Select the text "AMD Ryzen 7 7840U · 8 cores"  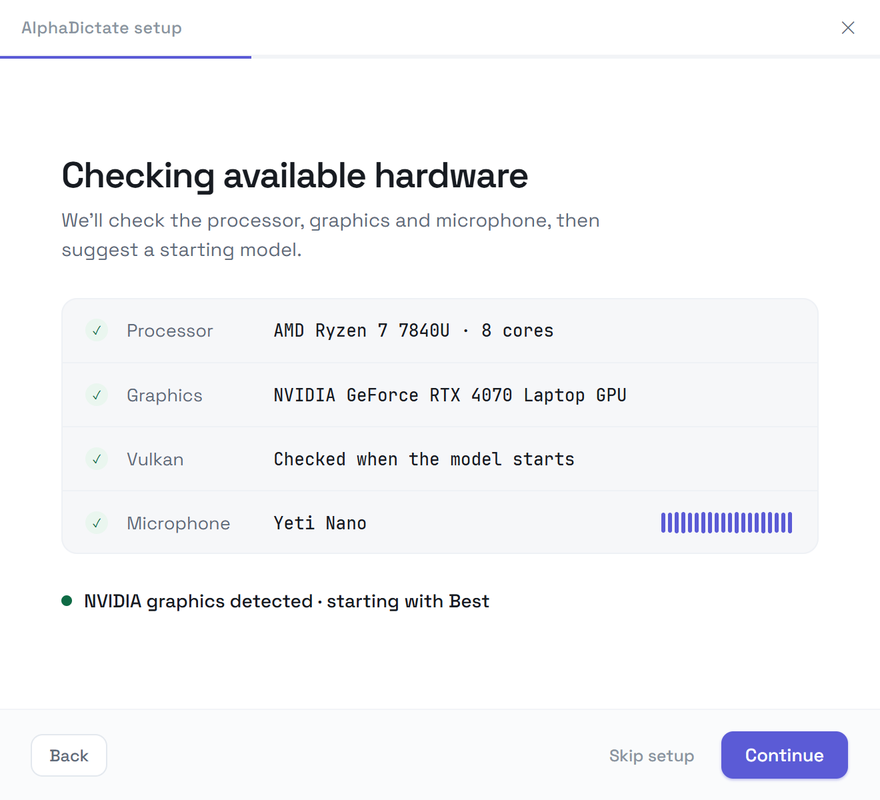coord(413,331)
